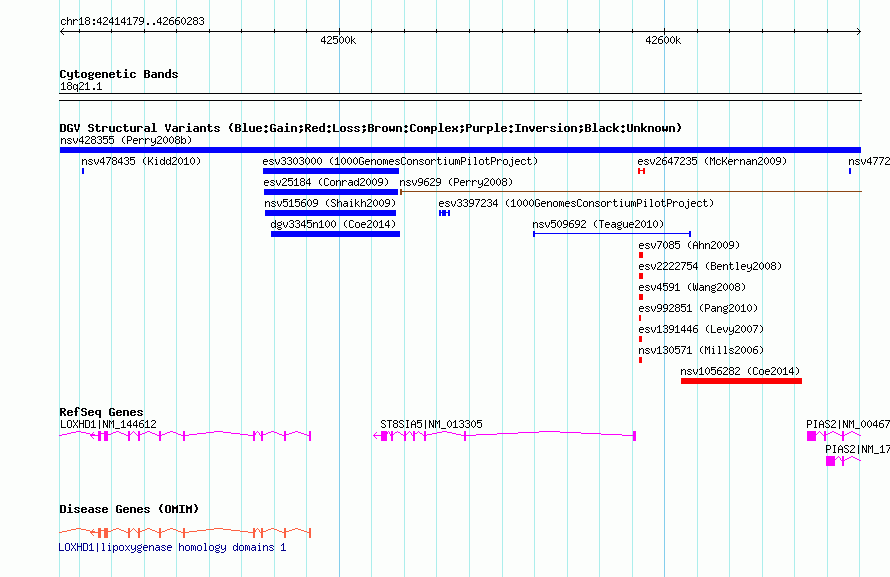Click the left arrow of the ruler

click(x=62, y=32)
